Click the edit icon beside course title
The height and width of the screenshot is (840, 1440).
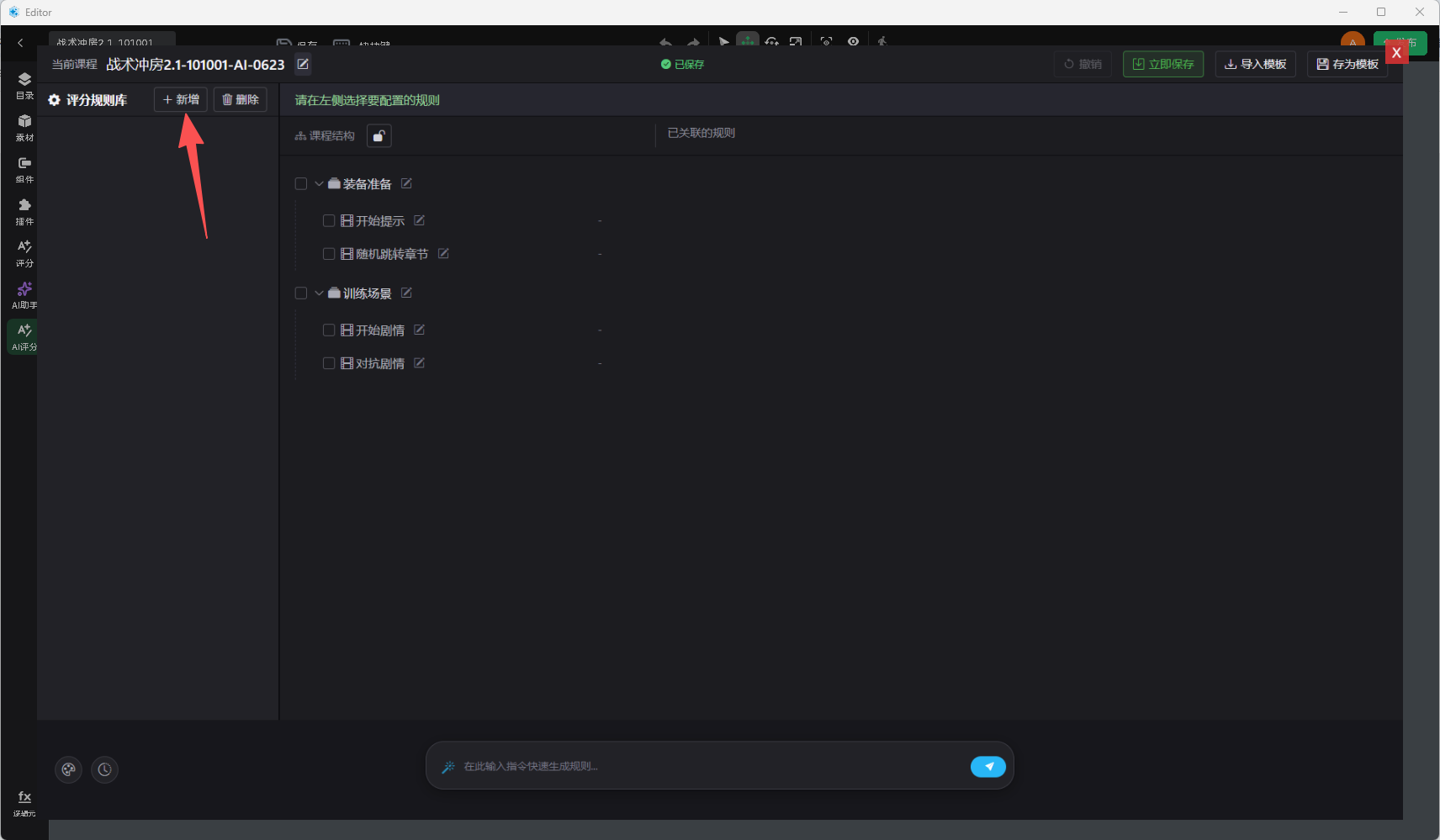point(303,64)
